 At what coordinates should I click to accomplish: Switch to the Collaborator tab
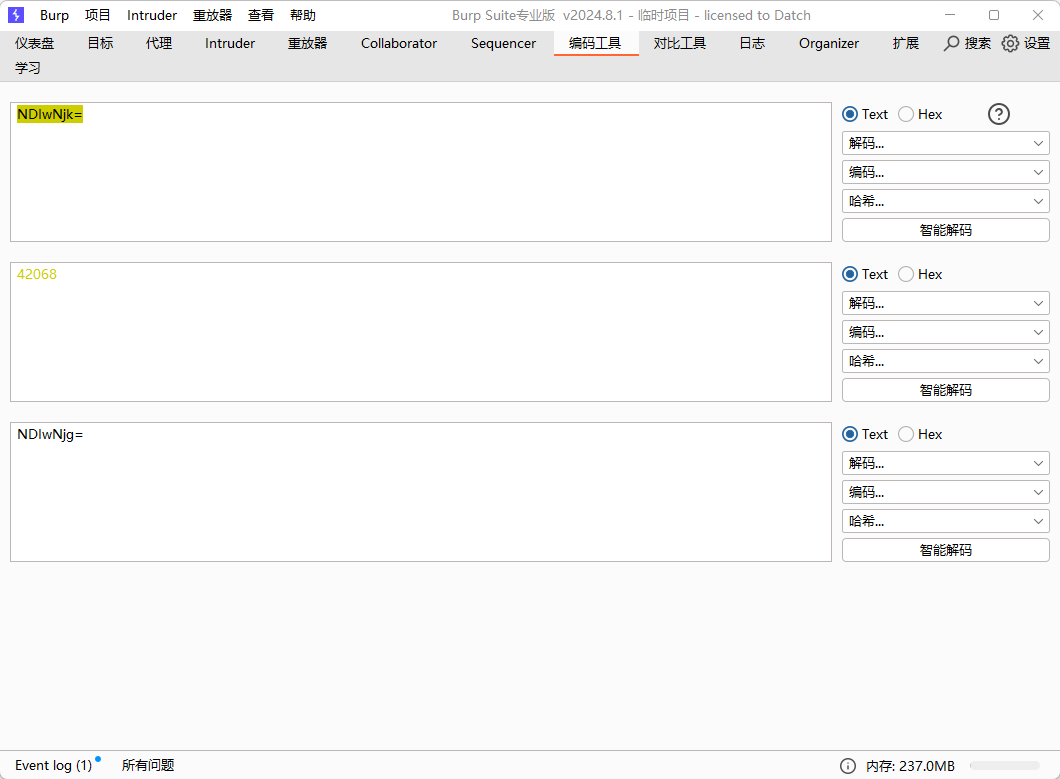click(x=399, y=43)
